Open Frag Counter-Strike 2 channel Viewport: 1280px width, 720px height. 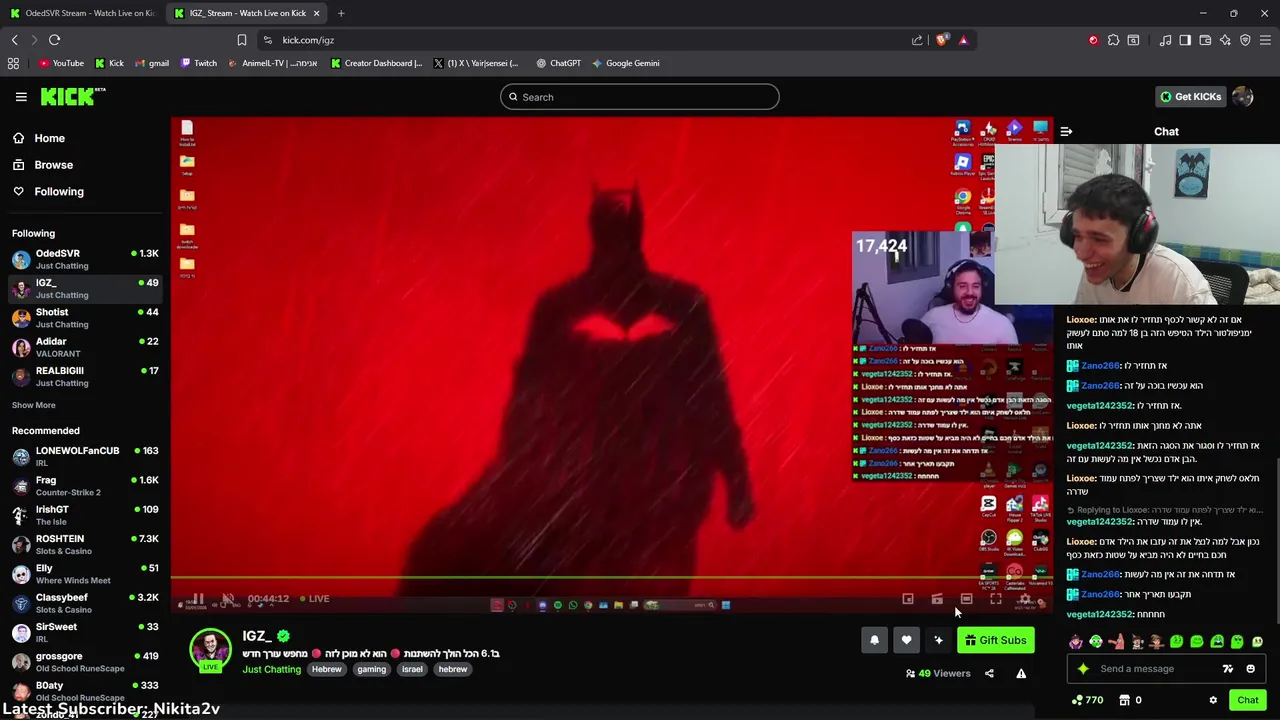coord(85,486)
